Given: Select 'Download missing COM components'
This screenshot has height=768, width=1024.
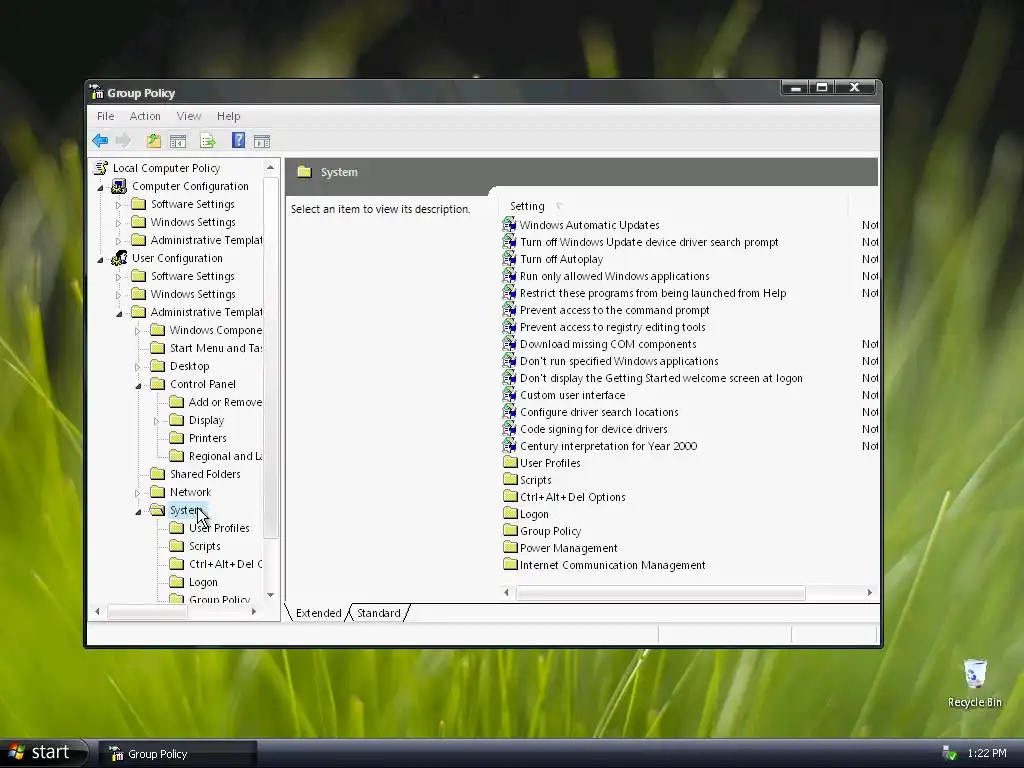Looking at the screenshot, I should pos(608,344).
